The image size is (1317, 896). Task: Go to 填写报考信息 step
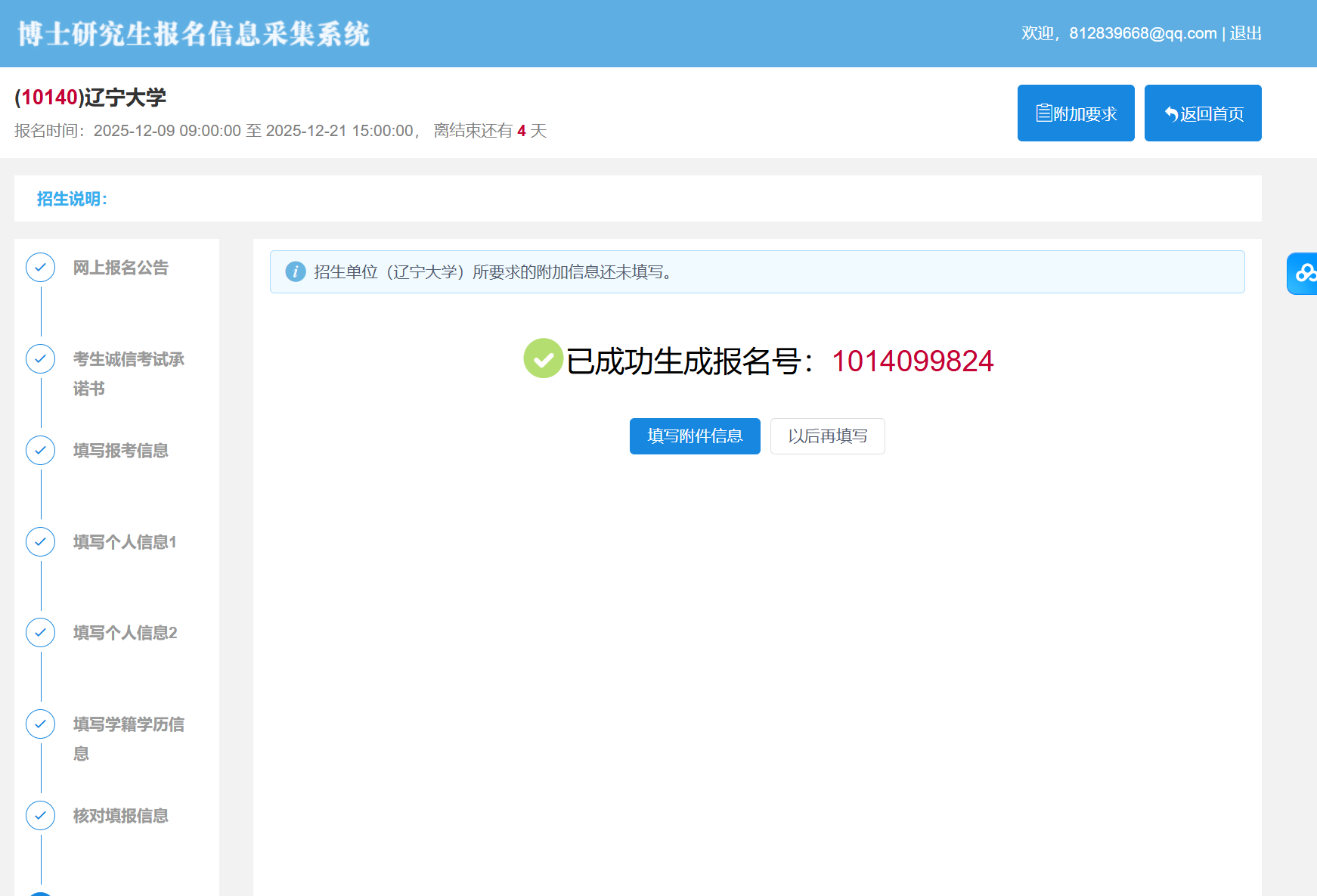coord(121,451)
